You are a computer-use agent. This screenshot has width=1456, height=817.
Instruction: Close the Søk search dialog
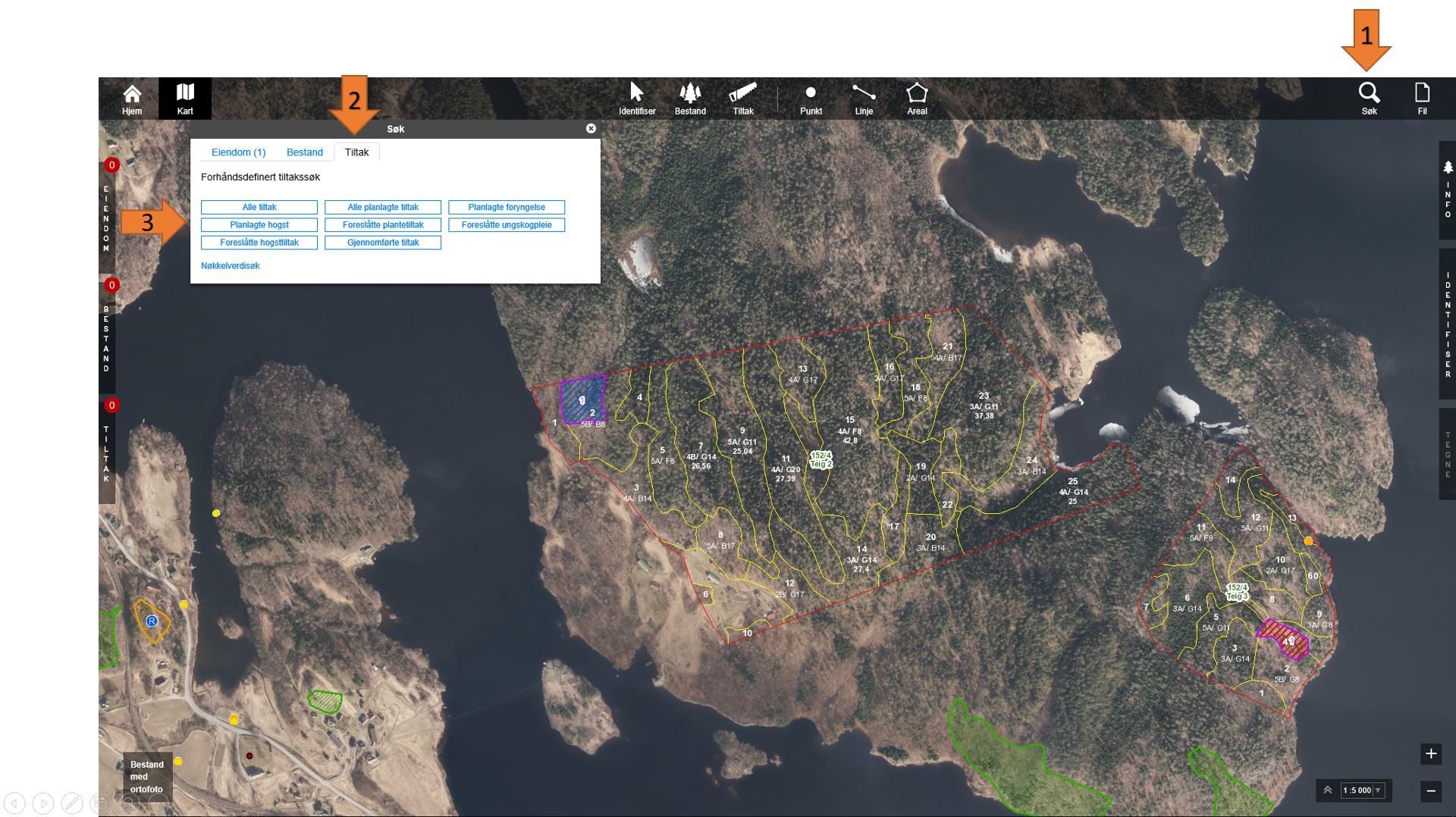(x=591, y=129)
